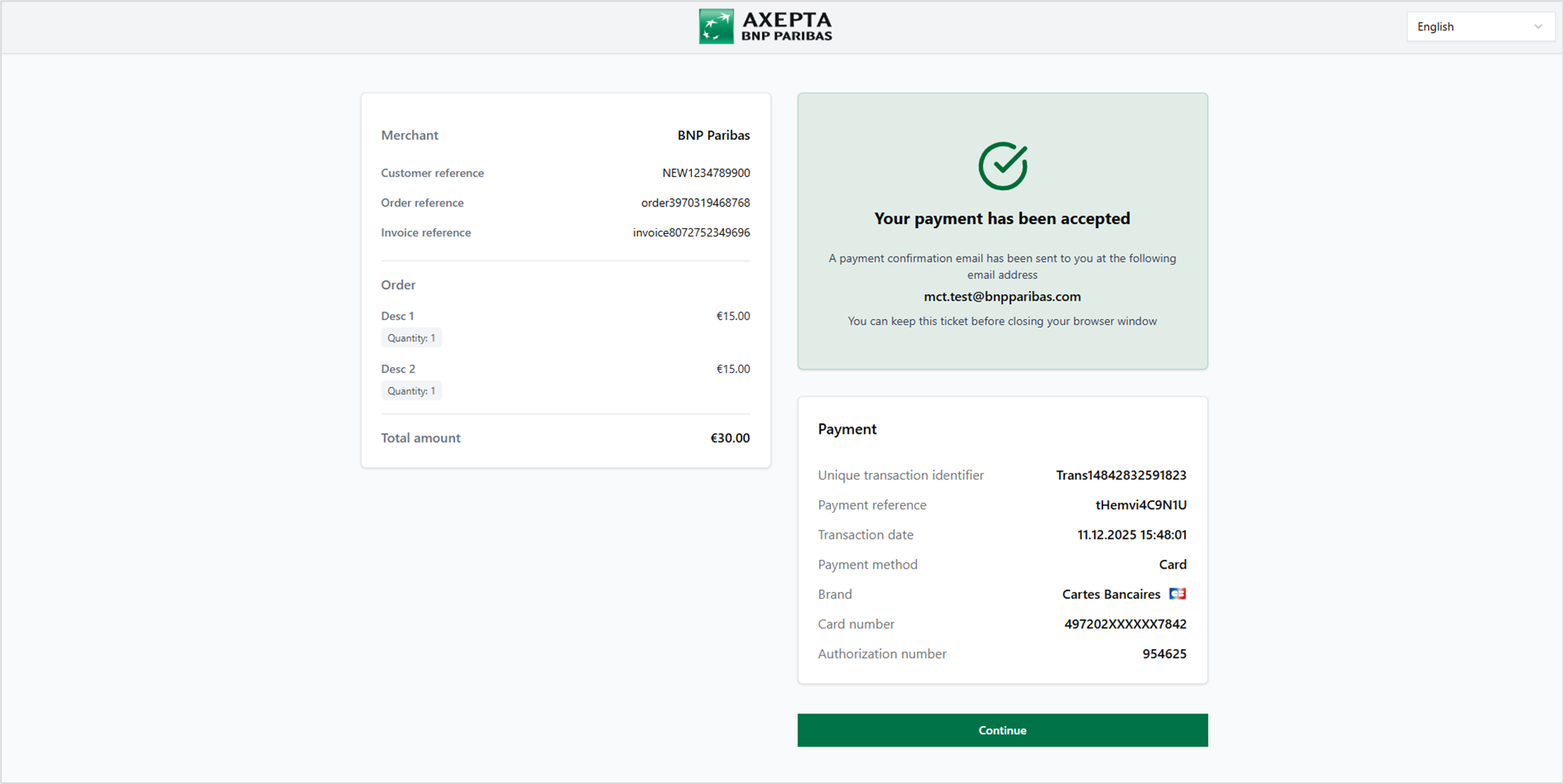Click the customer reference NEW1234789900
The image size is (1564, 784).
click(x=706, y=173)
